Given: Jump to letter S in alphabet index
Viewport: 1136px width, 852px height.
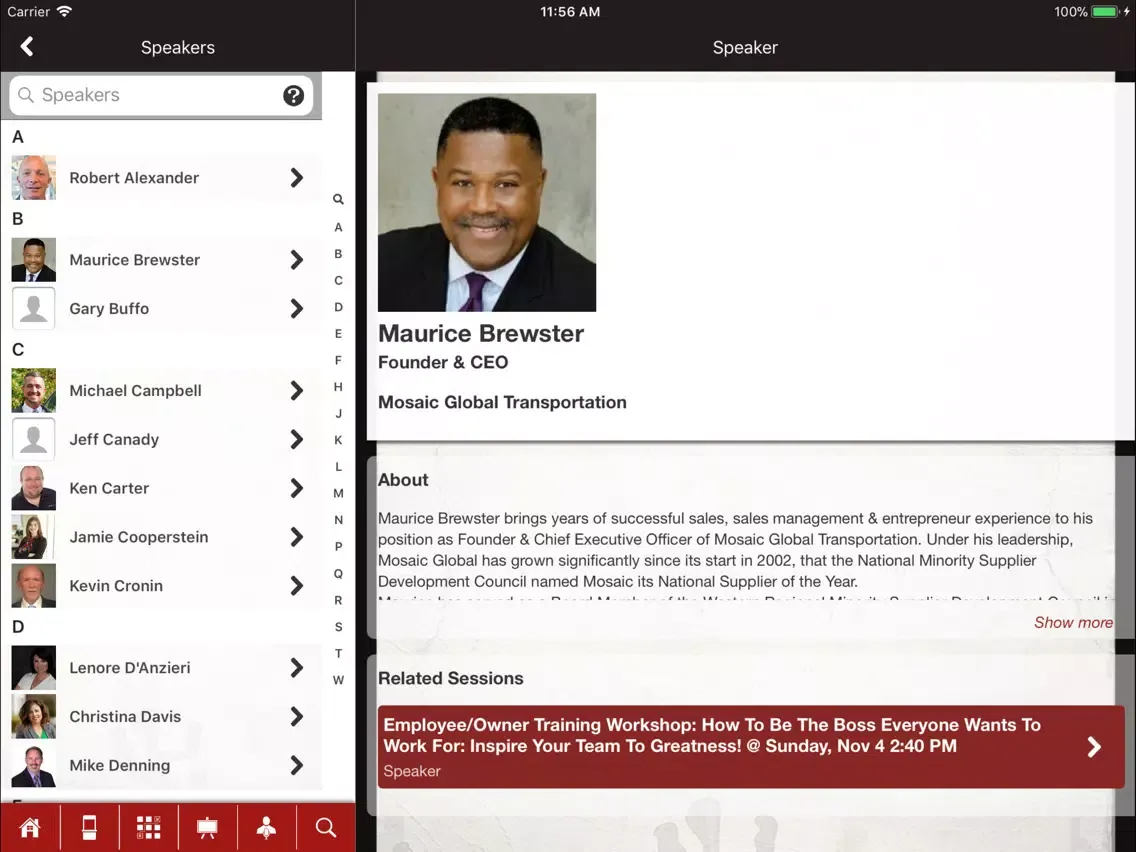Looking at the screenshot, I should tap(338, 627).
